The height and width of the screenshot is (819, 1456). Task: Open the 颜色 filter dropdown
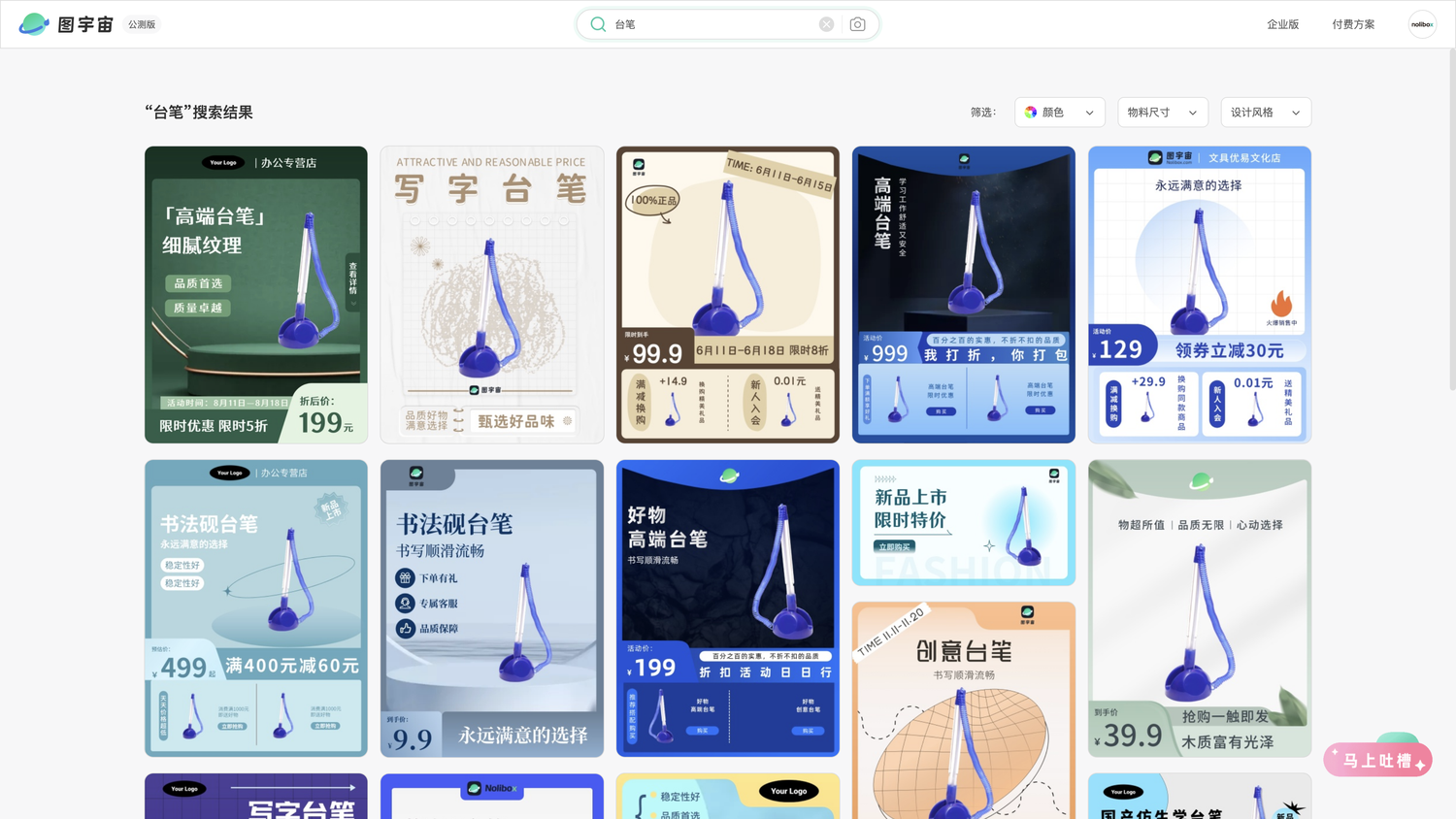click(x=1060, y=113)
